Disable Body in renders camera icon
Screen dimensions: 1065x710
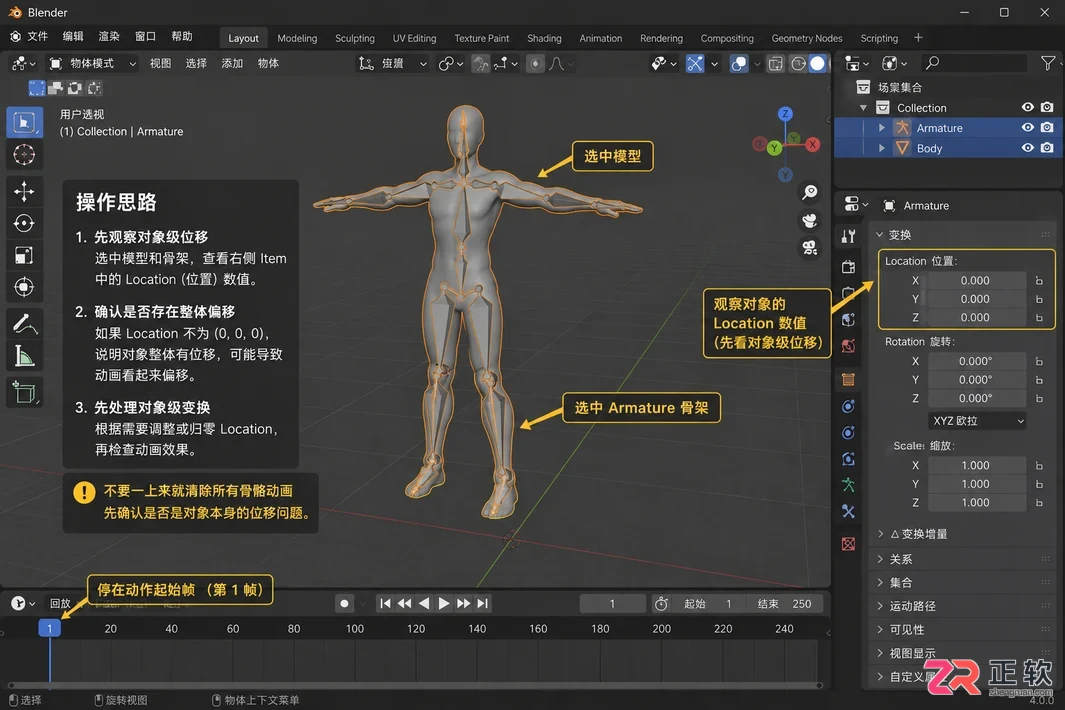pyautogui.click(x=1047, y=147)
